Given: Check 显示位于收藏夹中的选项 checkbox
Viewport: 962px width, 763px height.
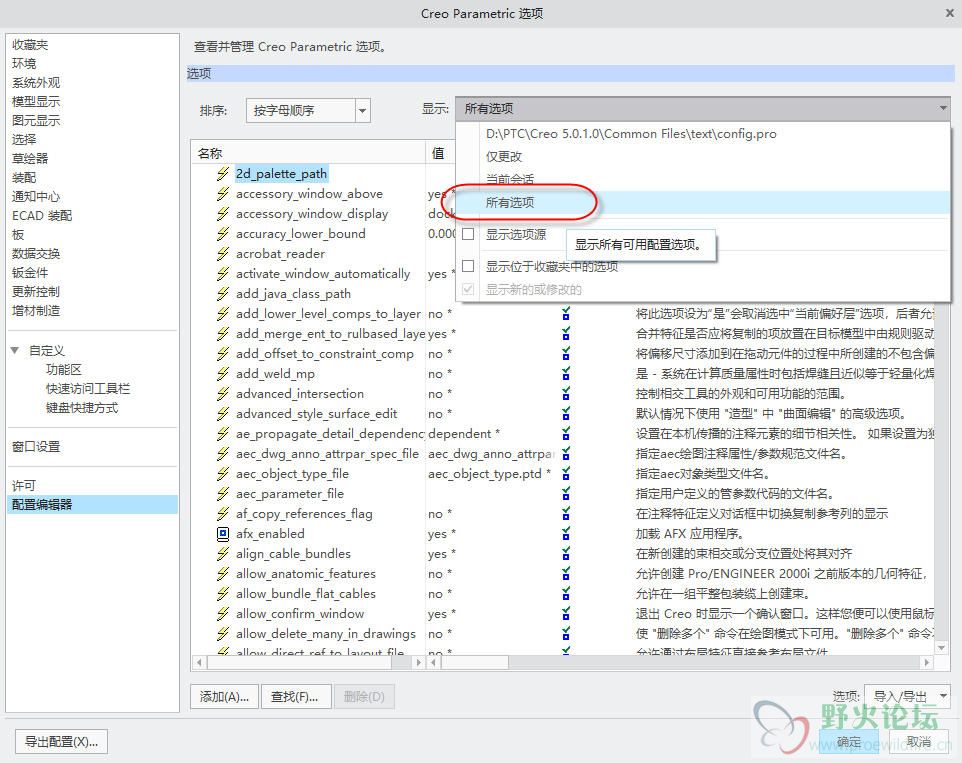Looking at the screenshot, I should pos(468,266).
